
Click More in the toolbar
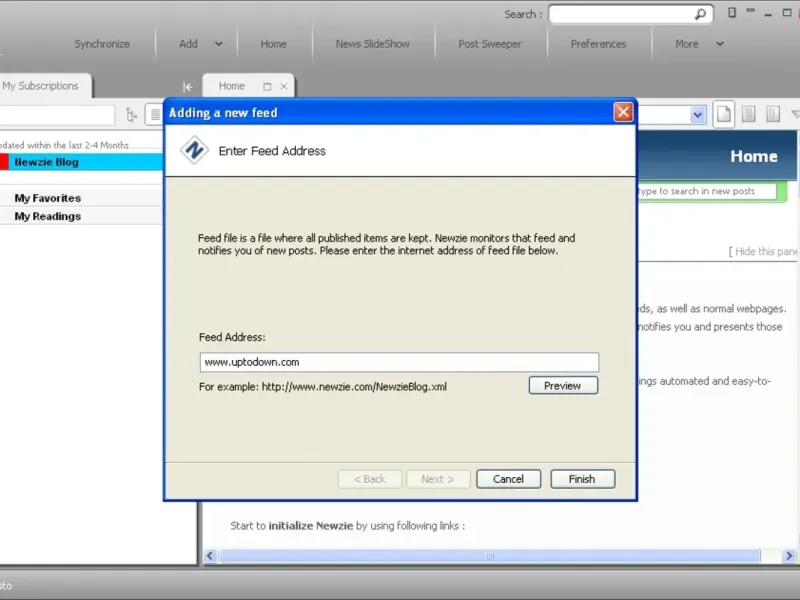[687, 44]
